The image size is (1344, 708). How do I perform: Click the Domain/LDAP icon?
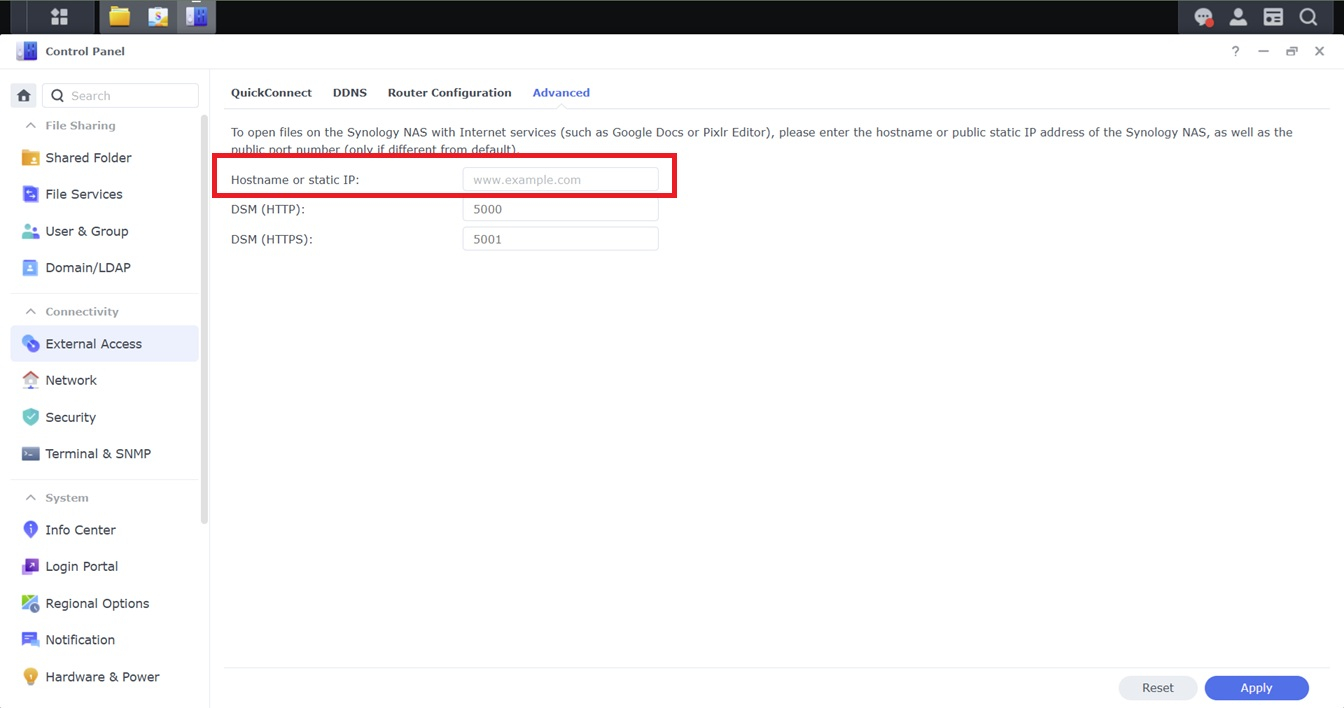30,267
